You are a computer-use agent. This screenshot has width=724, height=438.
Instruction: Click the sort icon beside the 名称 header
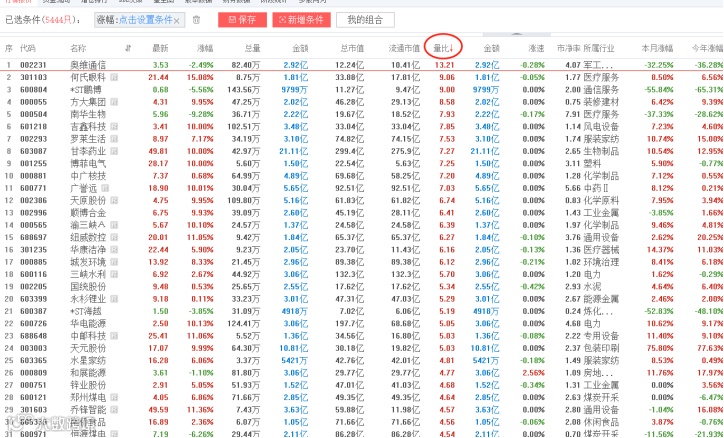tap(128, 48)
